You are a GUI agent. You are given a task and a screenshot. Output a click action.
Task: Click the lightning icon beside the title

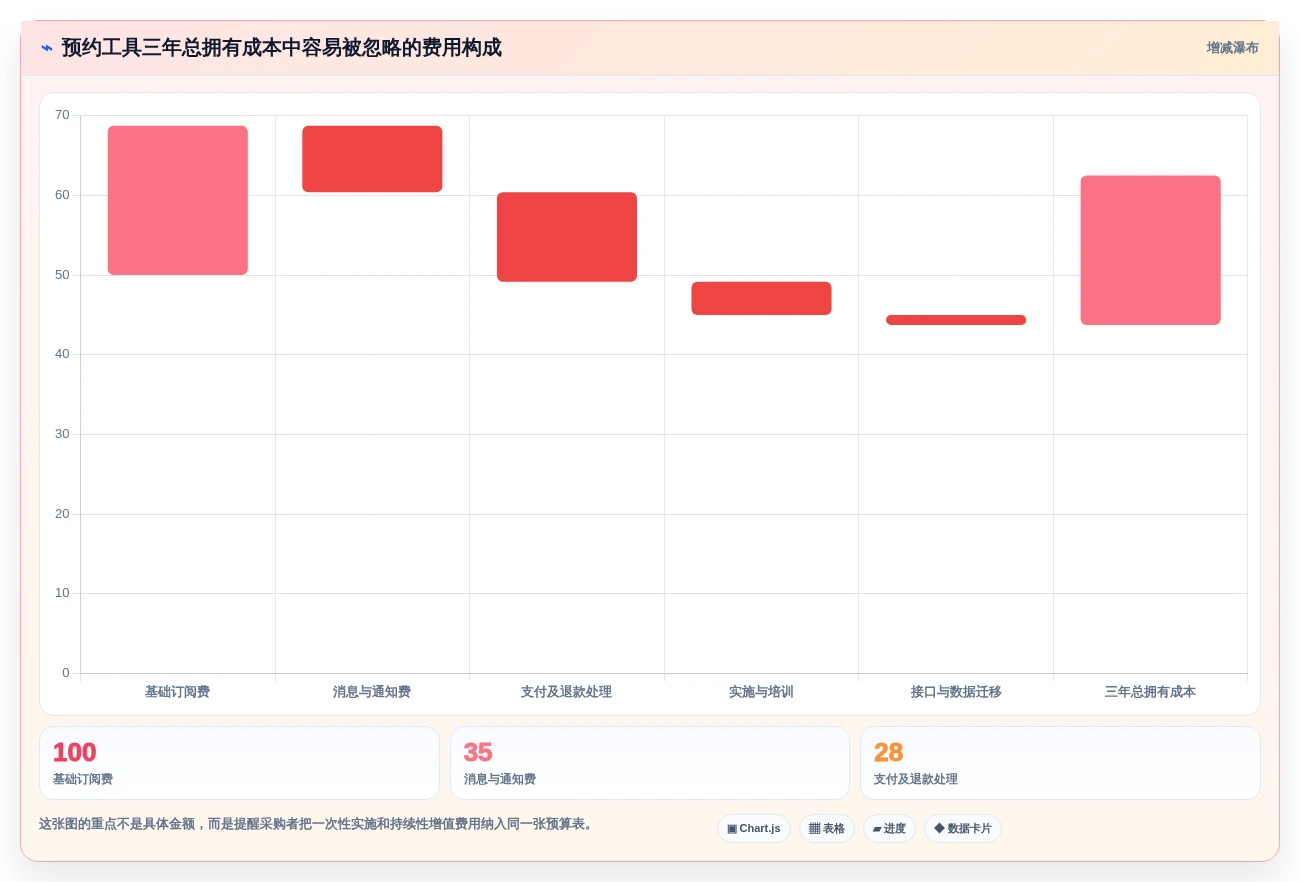pyautogui.click(x=47, y=48)
